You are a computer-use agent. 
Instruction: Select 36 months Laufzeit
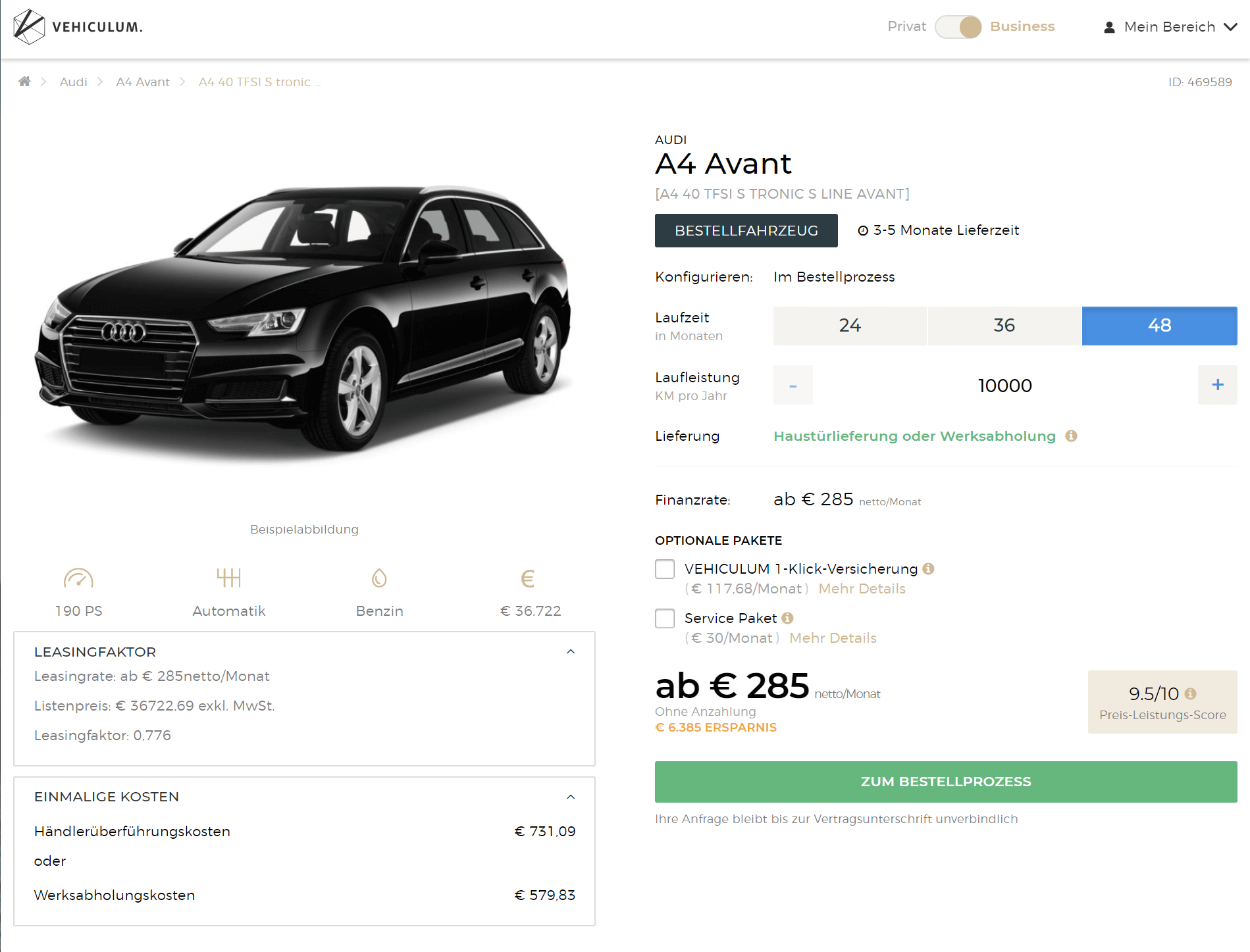pyautogui.click(x=1004, y=326)
